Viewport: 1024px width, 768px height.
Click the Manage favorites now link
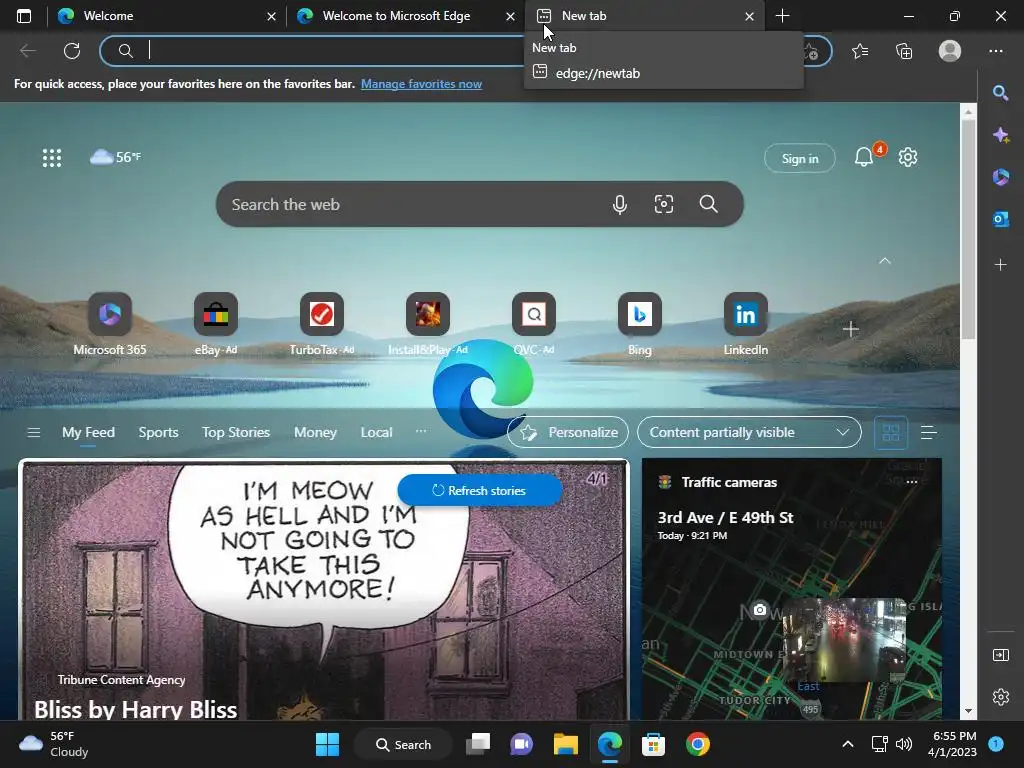(421, 84)
